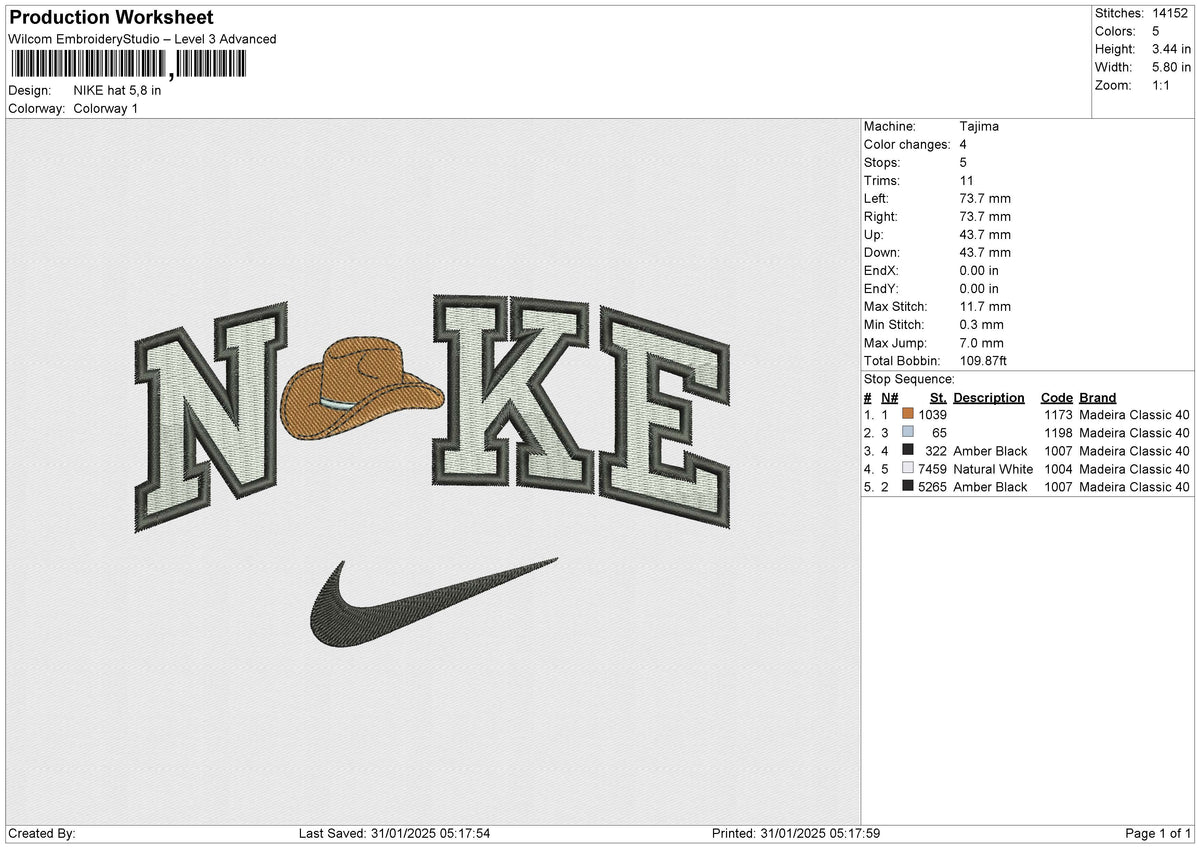Screen dimensions: 1200x848
Task: Click code '1004' in the stop sequence
Action: [1058, 468]
